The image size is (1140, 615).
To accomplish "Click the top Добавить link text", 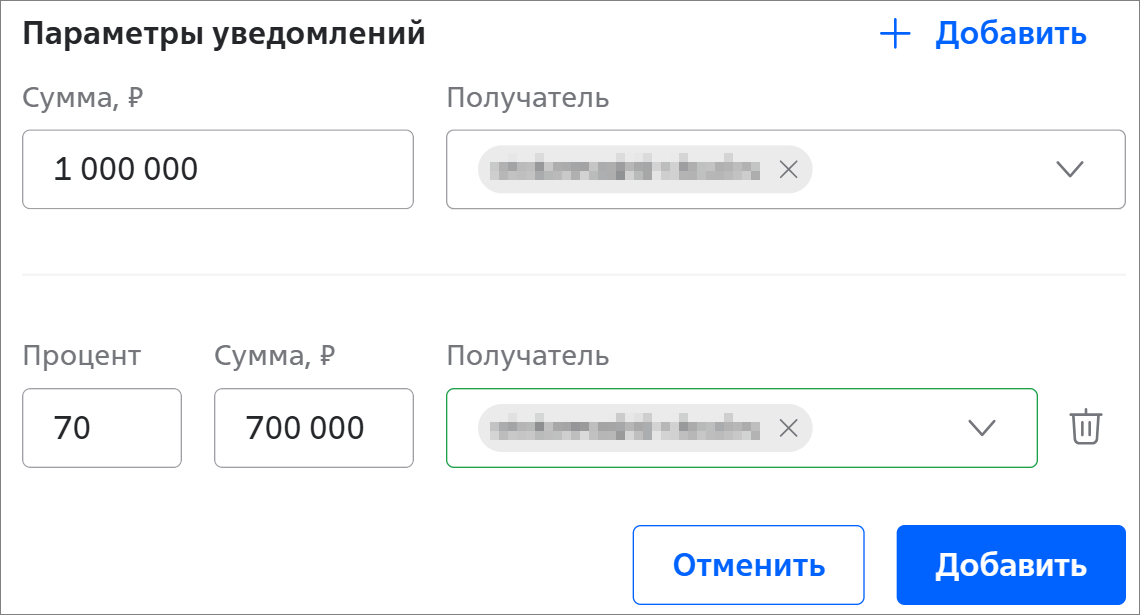I will 1010,34.
